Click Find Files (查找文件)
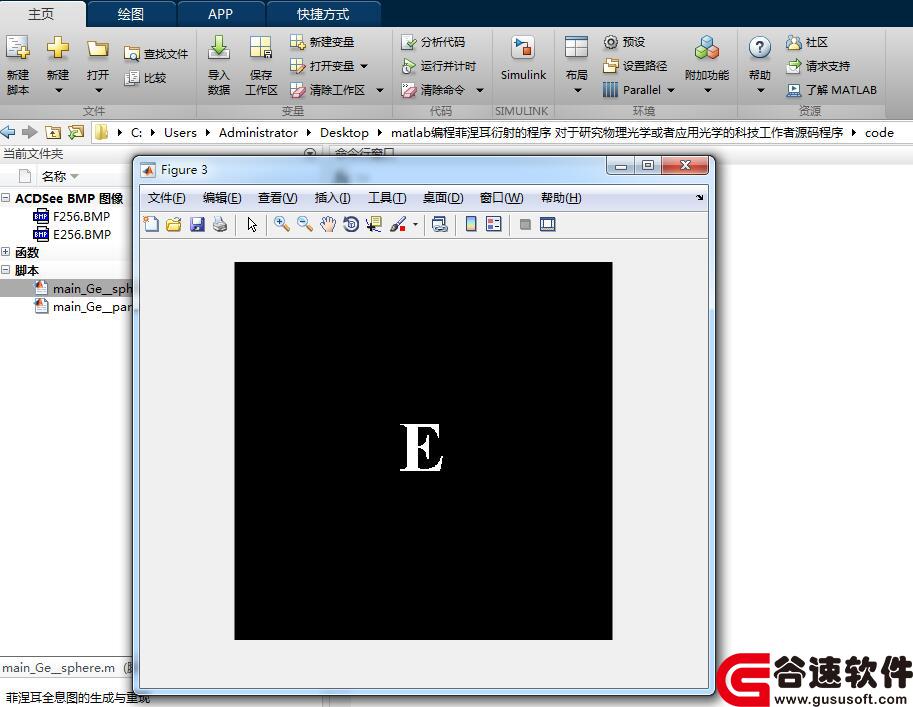Viewport: 913px width, 707px height. (x=156, y=54)
